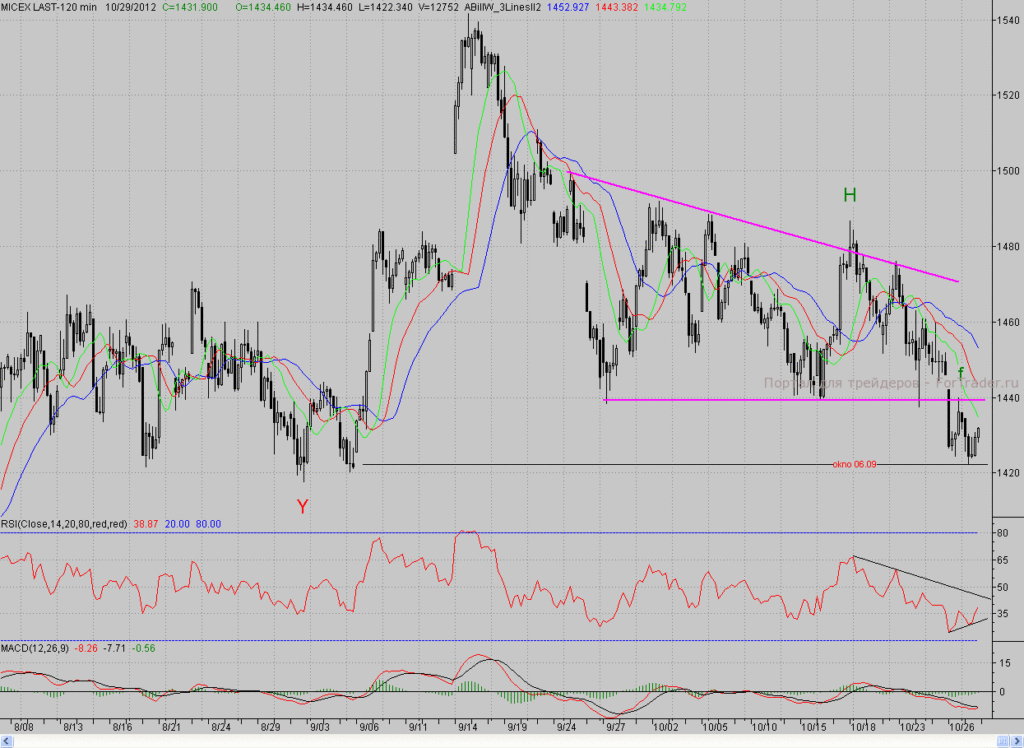Click the 8/08 date axis label

click(x=24, y=726)
